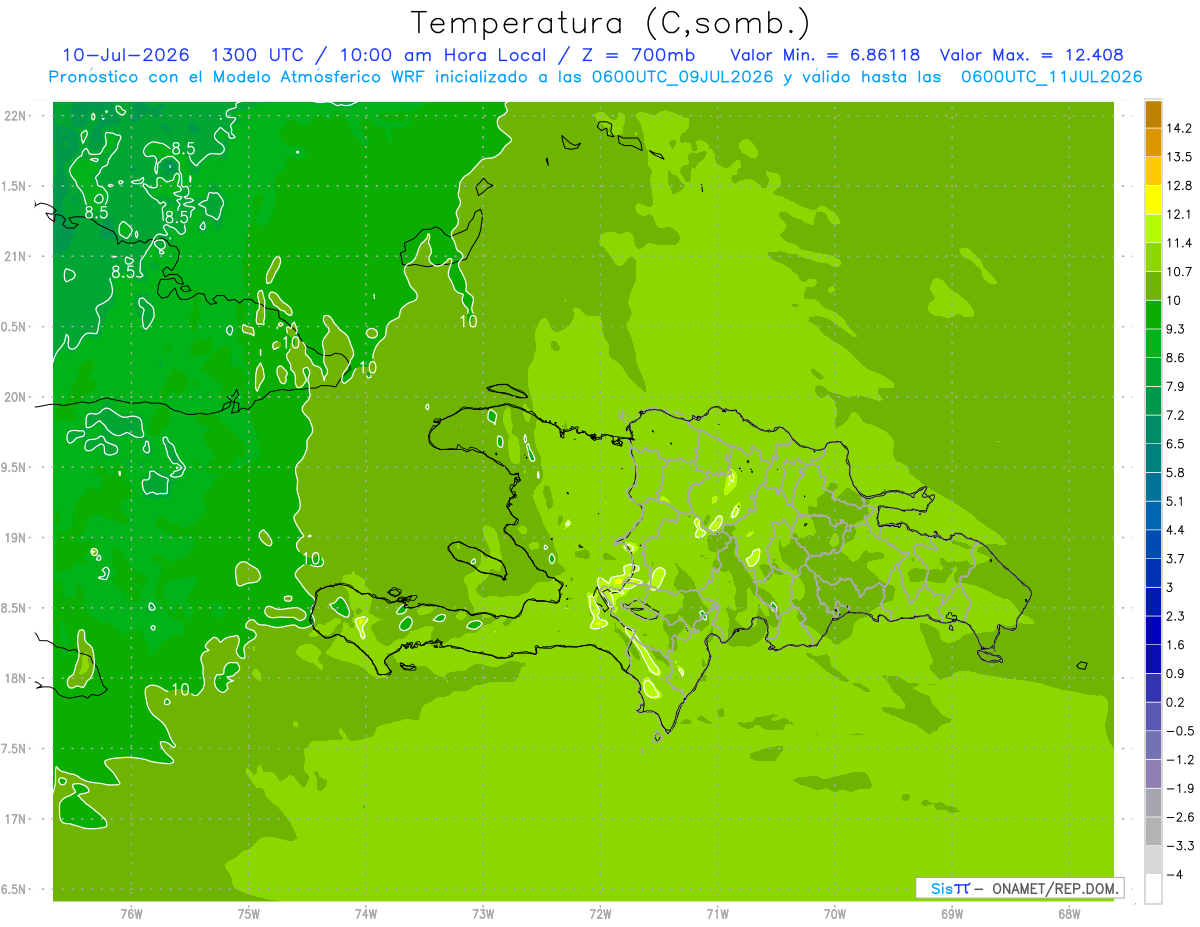Click the "72W" longitude label
1200x927 pixels.
pos(600,914)
